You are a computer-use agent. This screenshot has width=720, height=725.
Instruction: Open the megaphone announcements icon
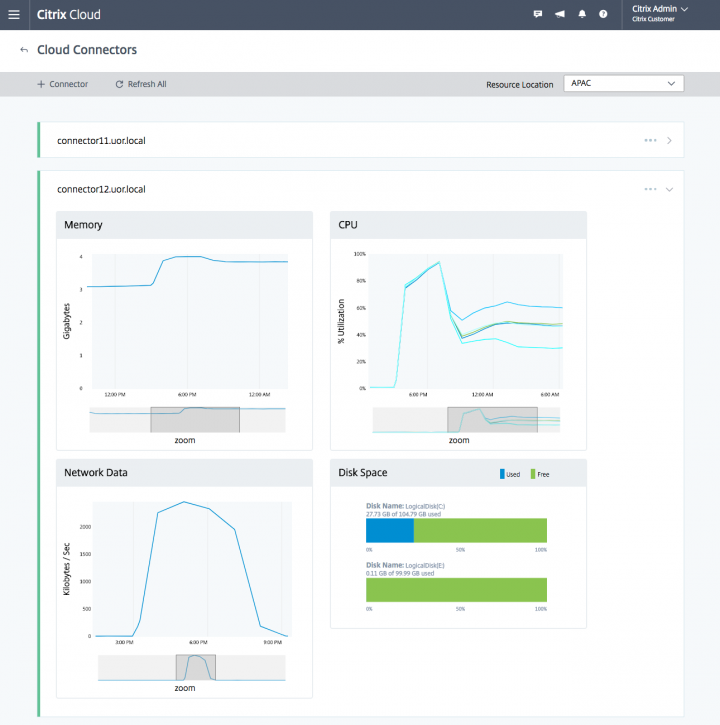coord(560,15)
